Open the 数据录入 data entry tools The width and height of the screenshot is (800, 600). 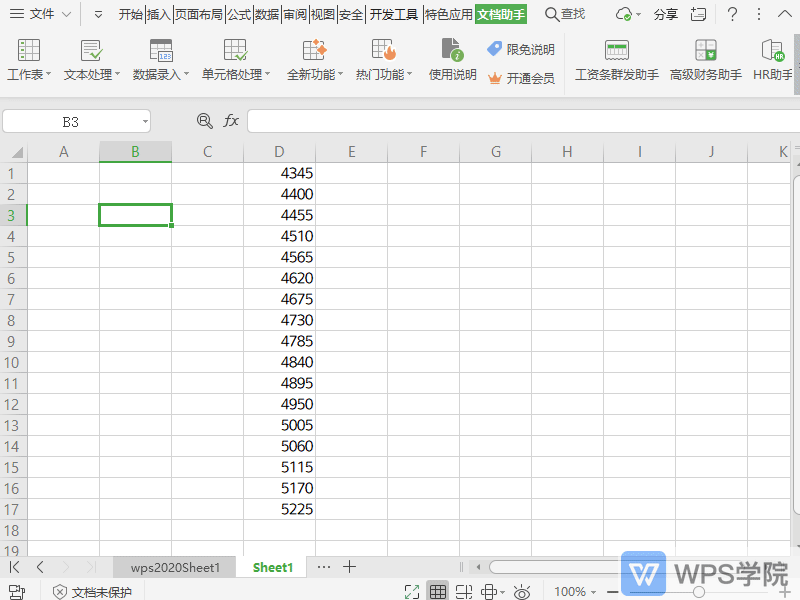(x=161, y=60)
